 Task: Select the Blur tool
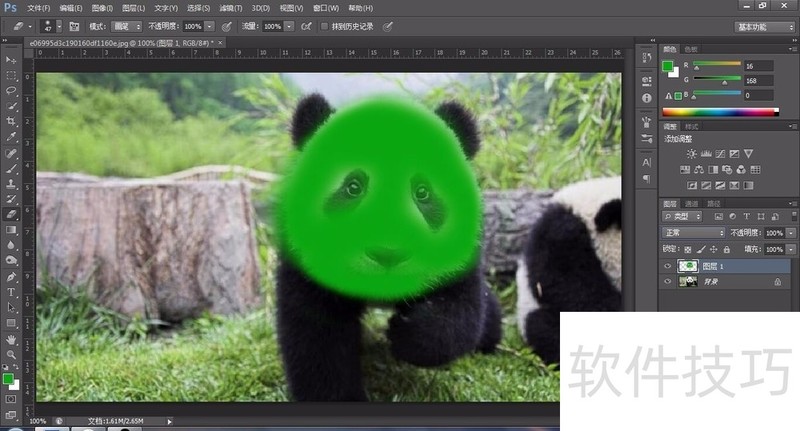tap(11, 245)
